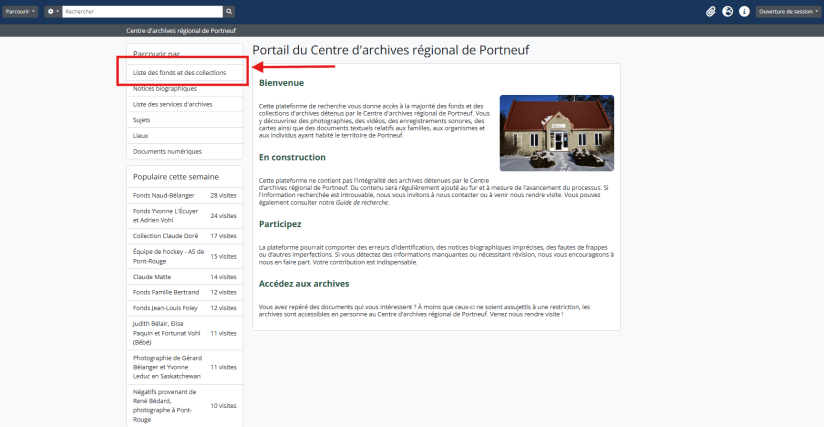Select Notices biographiques in browse menu

pyautogui.click(x=165, y=88)
